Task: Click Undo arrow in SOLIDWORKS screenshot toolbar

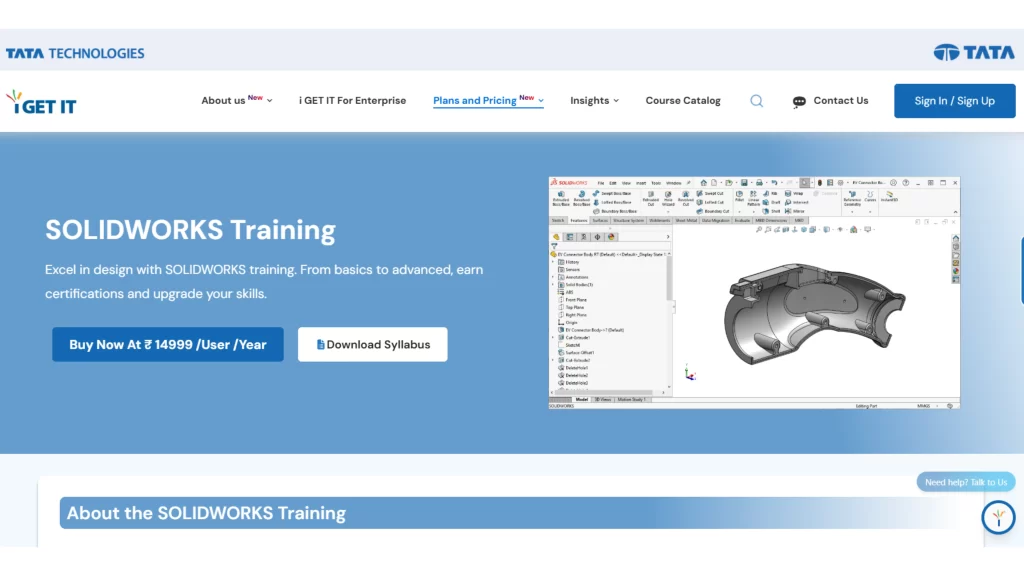Action: [774, 183]
